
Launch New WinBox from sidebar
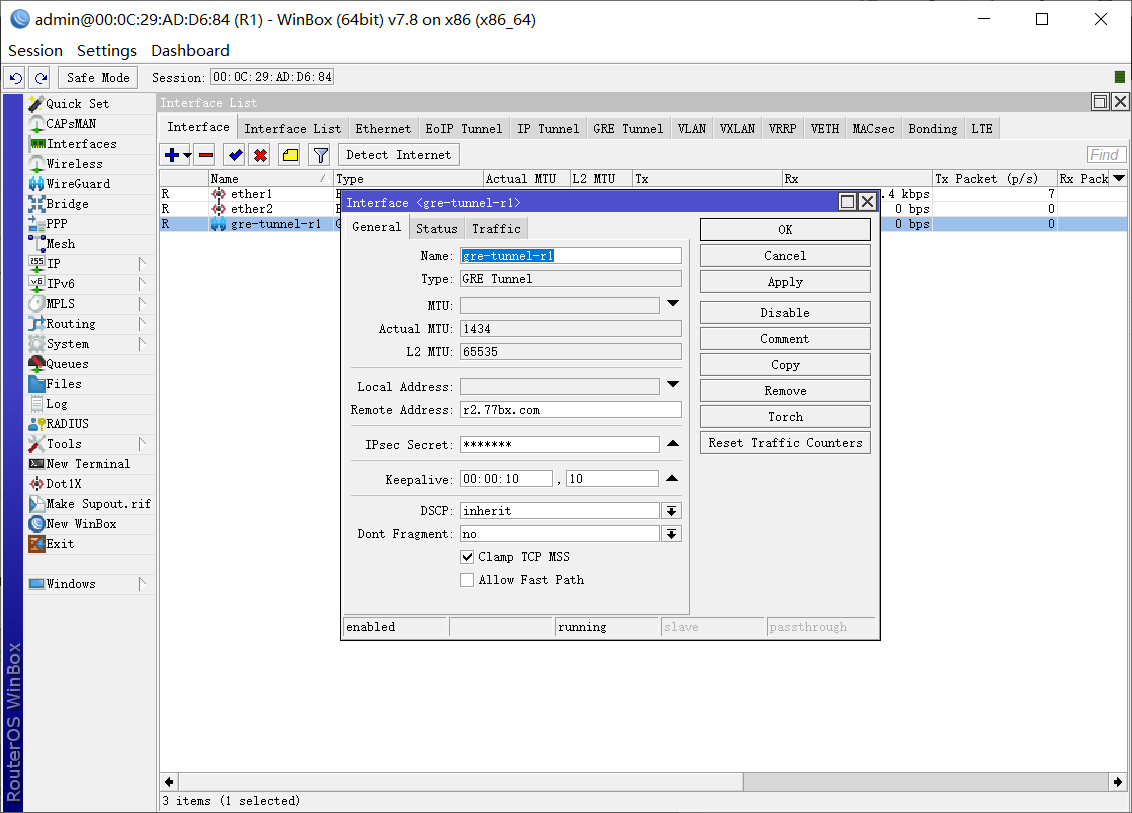(90, 524)
